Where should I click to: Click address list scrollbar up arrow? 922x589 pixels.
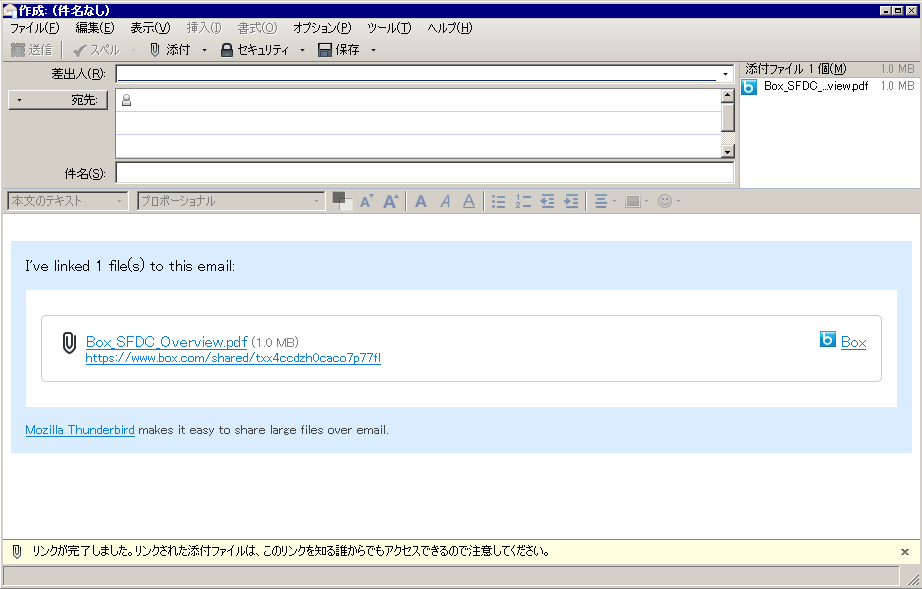pos(727,95)
